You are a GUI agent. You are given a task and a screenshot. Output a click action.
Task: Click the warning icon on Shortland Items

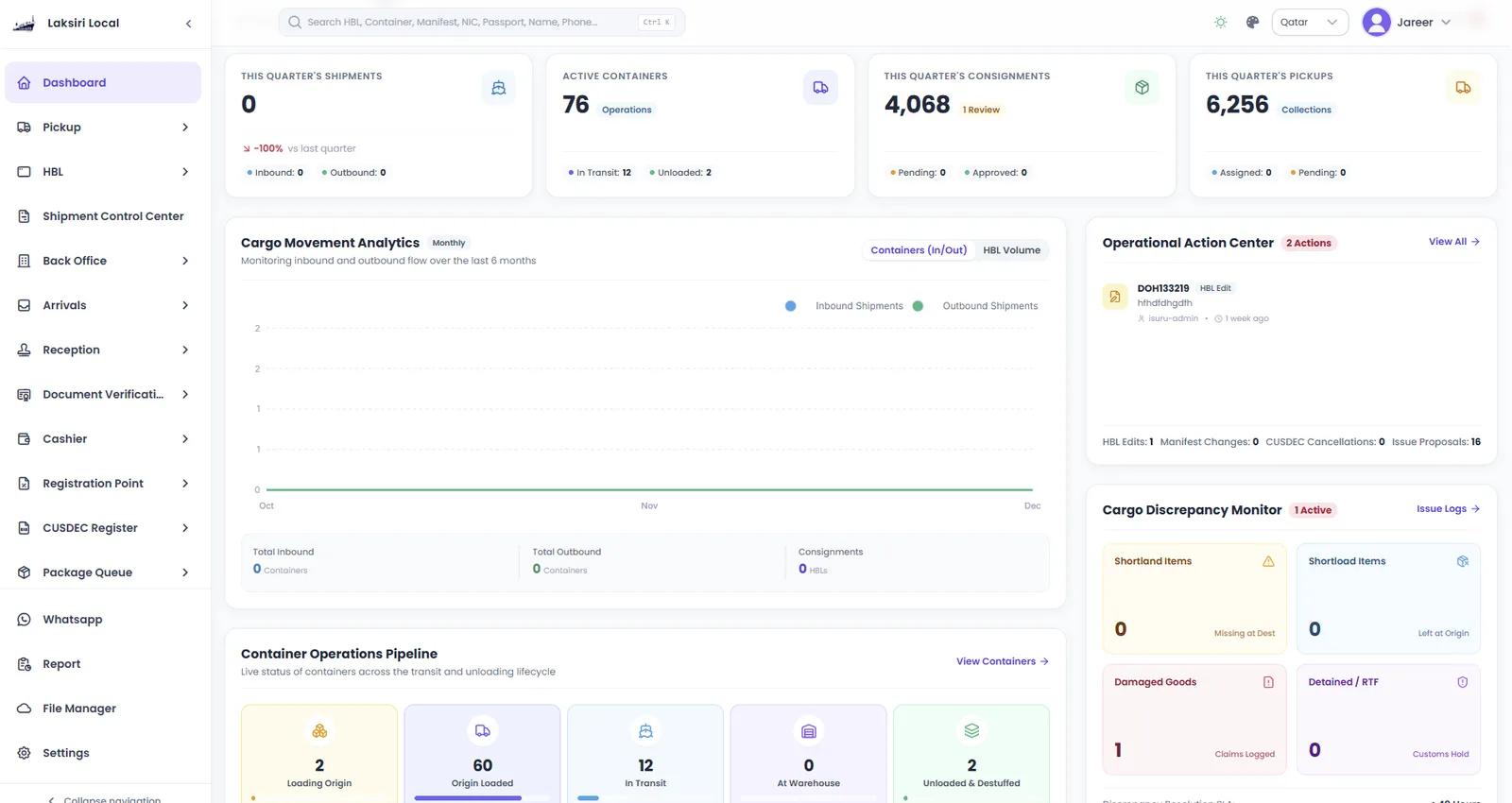[x=1268, y=561]
